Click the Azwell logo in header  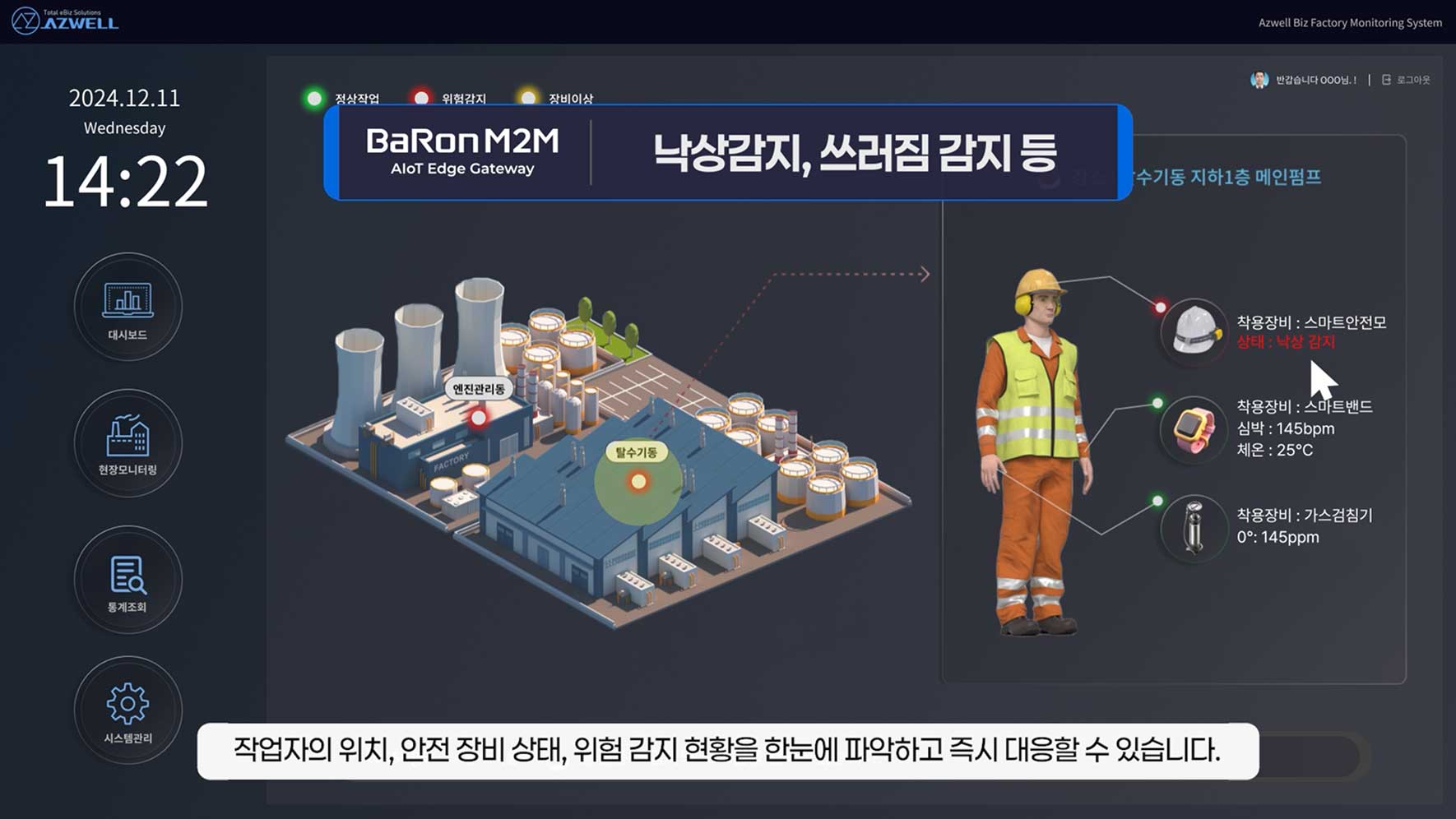[66, 21]
